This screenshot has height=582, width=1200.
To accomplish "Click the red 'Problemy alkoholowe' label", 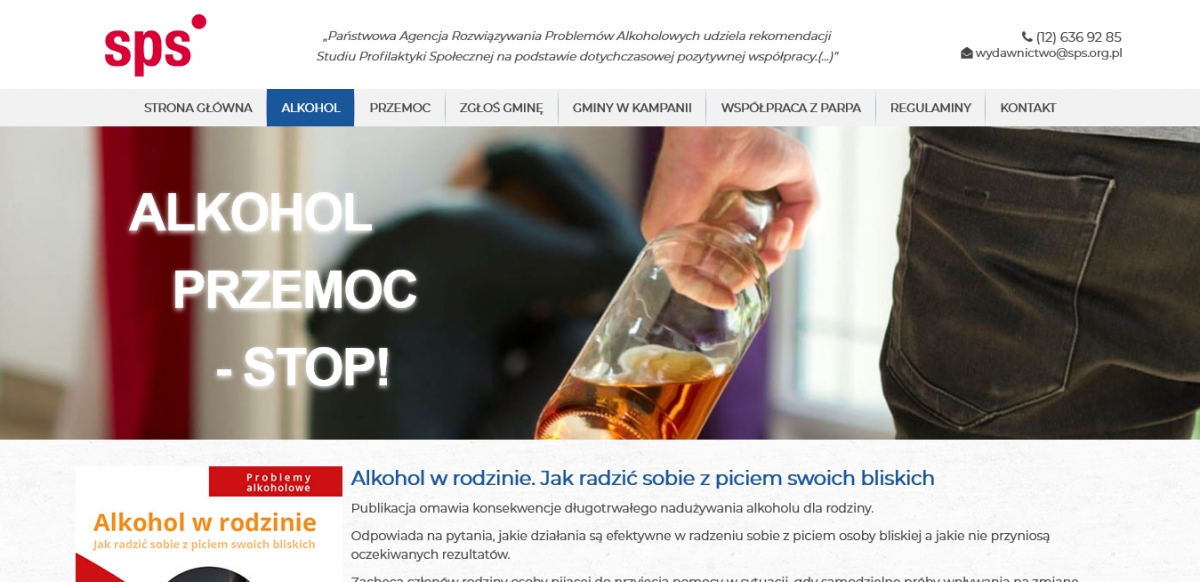I will [276, 482].
